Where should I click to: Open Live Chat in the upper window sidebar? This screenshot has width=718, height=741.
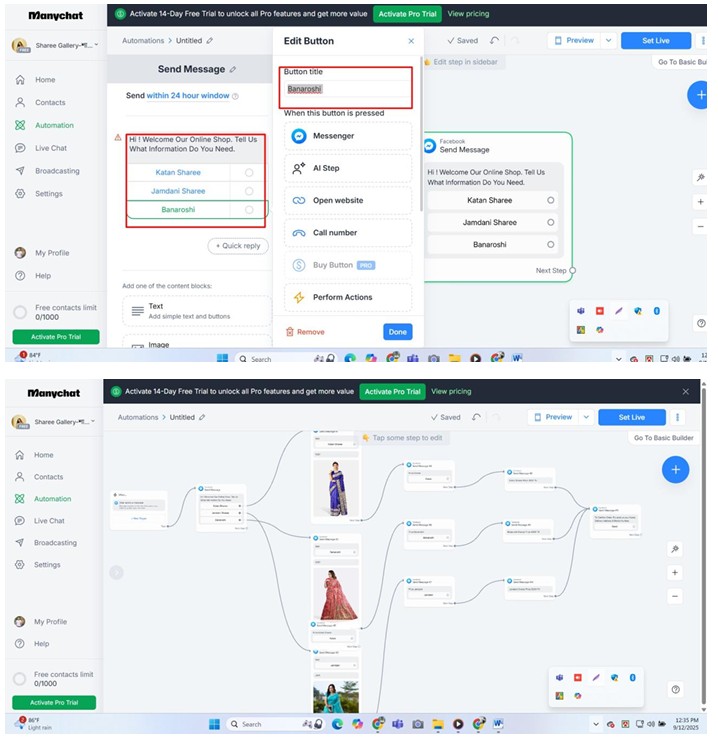50,148
